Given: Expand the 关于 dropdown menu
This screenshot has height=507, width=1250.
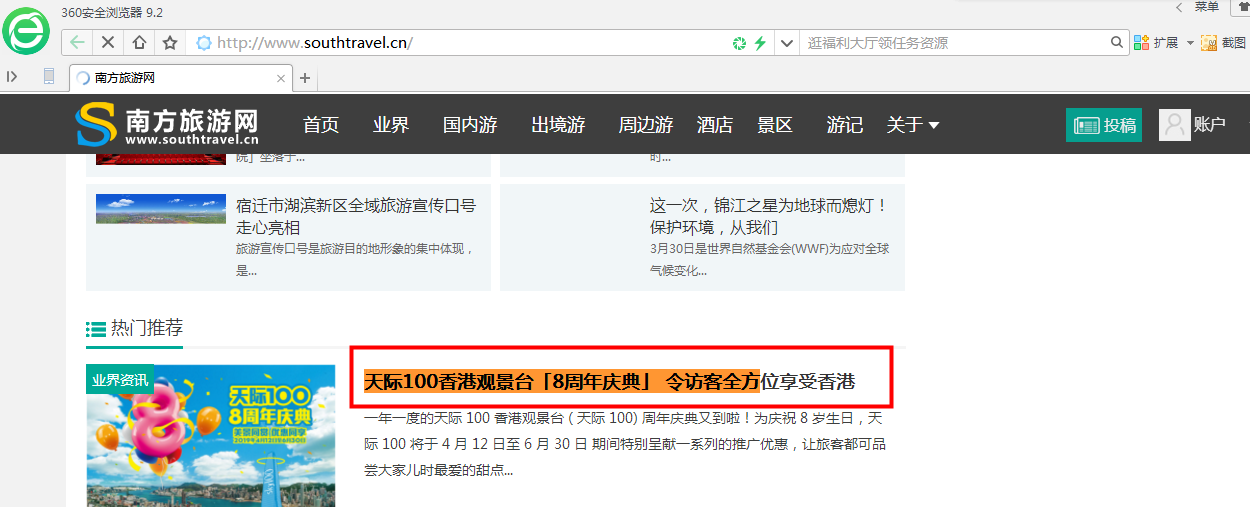Looking at the screenshot, I should [x=913, y=125].
